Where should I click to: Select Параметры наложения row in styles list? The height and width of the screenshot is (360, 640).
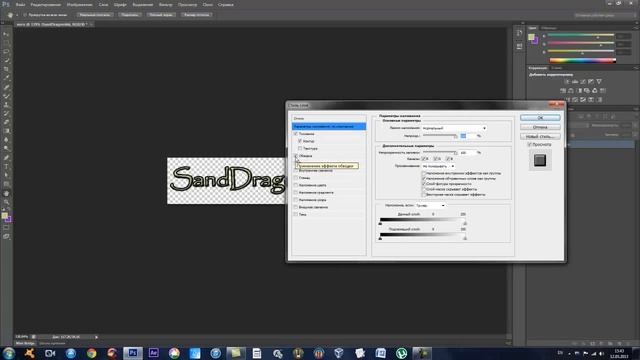(x=329, y=127)
